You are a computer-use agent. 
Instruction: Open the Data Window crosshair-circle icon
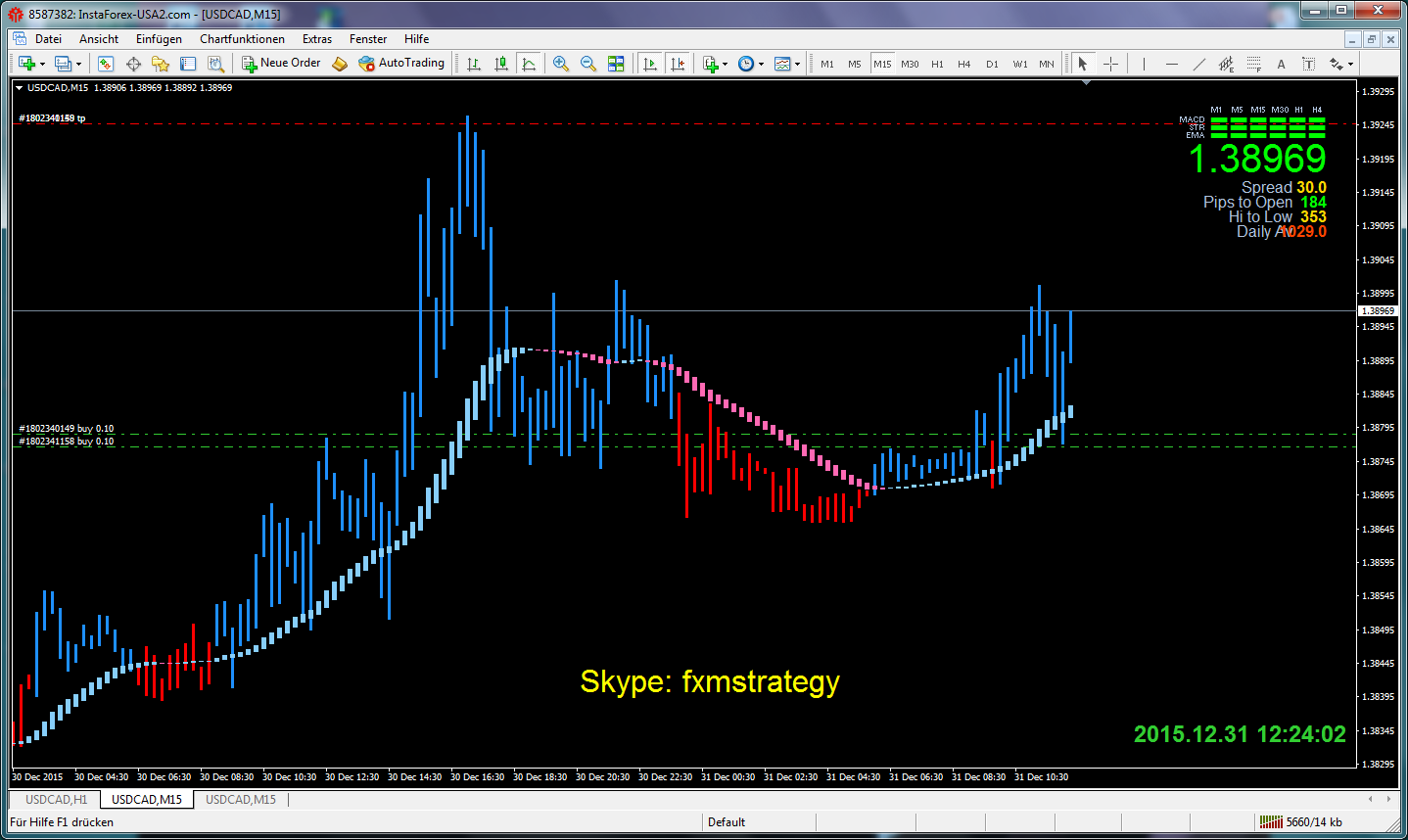pyautogui.click(x=133, y=64)
